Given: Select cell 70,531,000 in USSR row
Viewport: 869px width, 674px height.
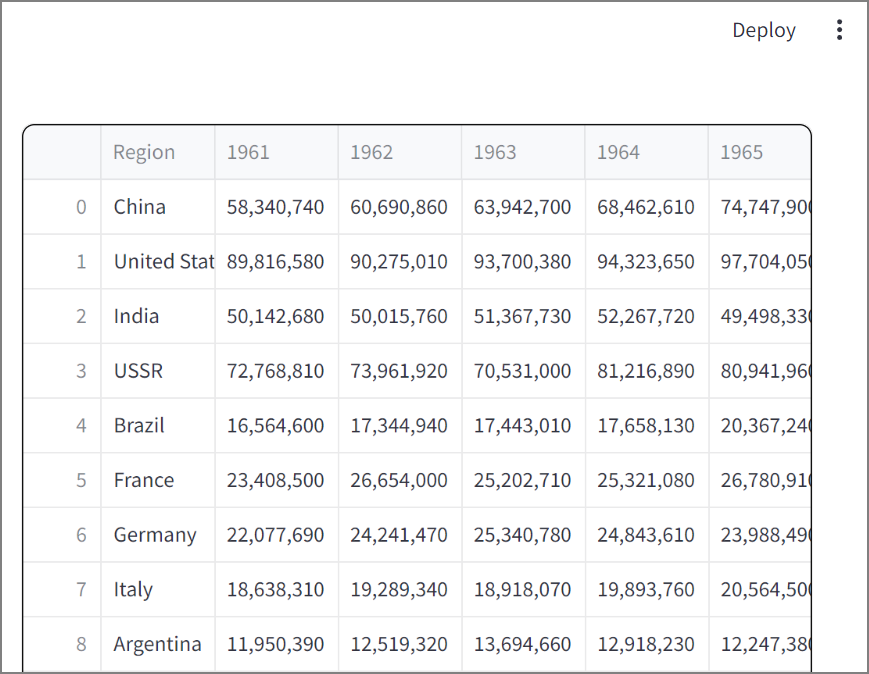Looking at the screenshot, I should pos(523,371).
